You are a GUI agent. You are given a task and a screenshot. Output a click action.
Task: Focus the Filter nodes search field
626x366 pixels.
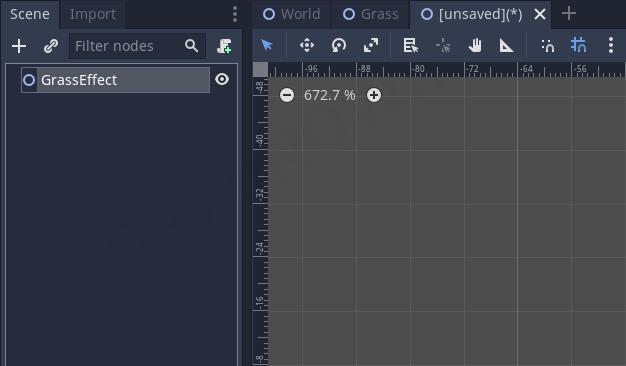(x=137, y=46)
